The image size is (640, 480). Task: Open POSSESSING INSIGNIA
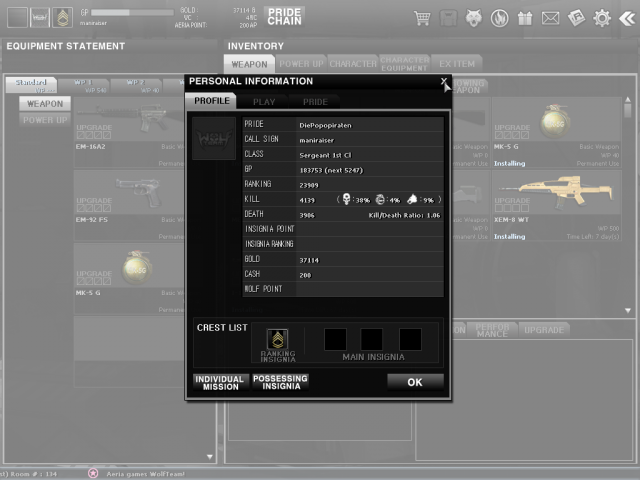[280, 382]
